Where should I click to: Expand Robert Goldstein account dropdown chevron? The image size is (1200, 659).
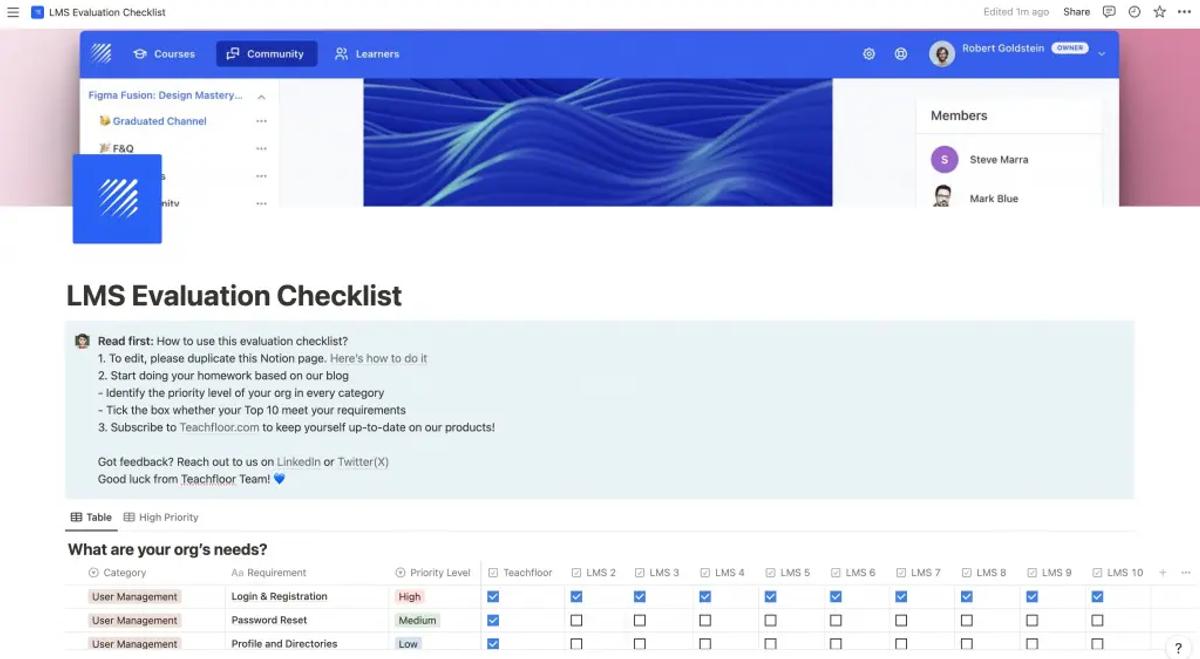coord(1102,54)
